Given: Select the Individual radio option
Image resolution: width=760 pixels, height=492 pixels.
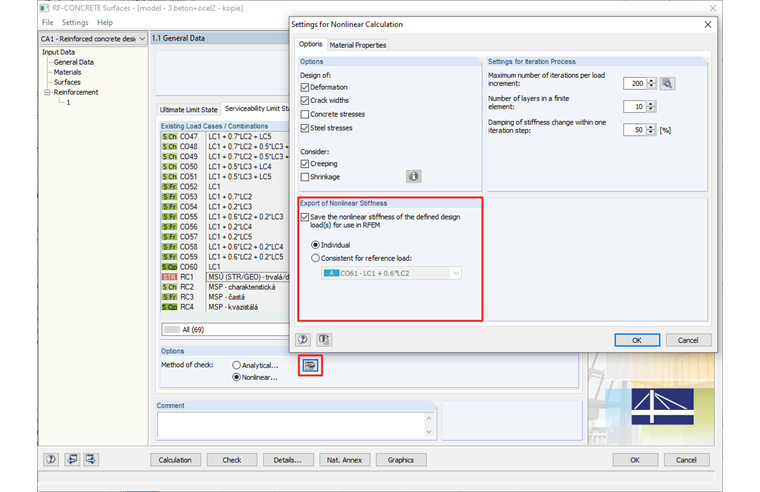Looking at the screenshot, I should tap(315, 245).
